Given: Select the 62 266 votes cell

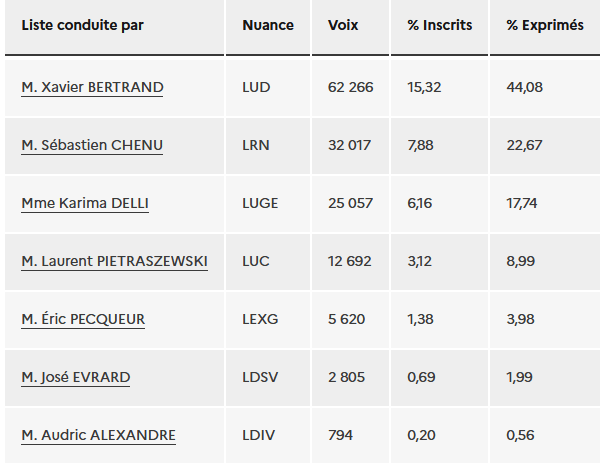Looking at the screenshot, I should point(350,87).
